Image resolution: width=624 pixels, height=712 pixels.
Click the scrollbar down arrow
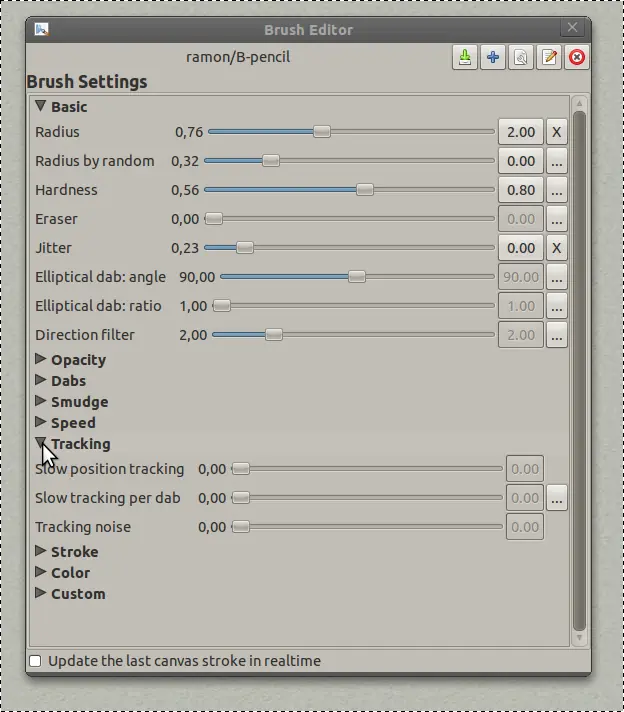tap(579, 638)
